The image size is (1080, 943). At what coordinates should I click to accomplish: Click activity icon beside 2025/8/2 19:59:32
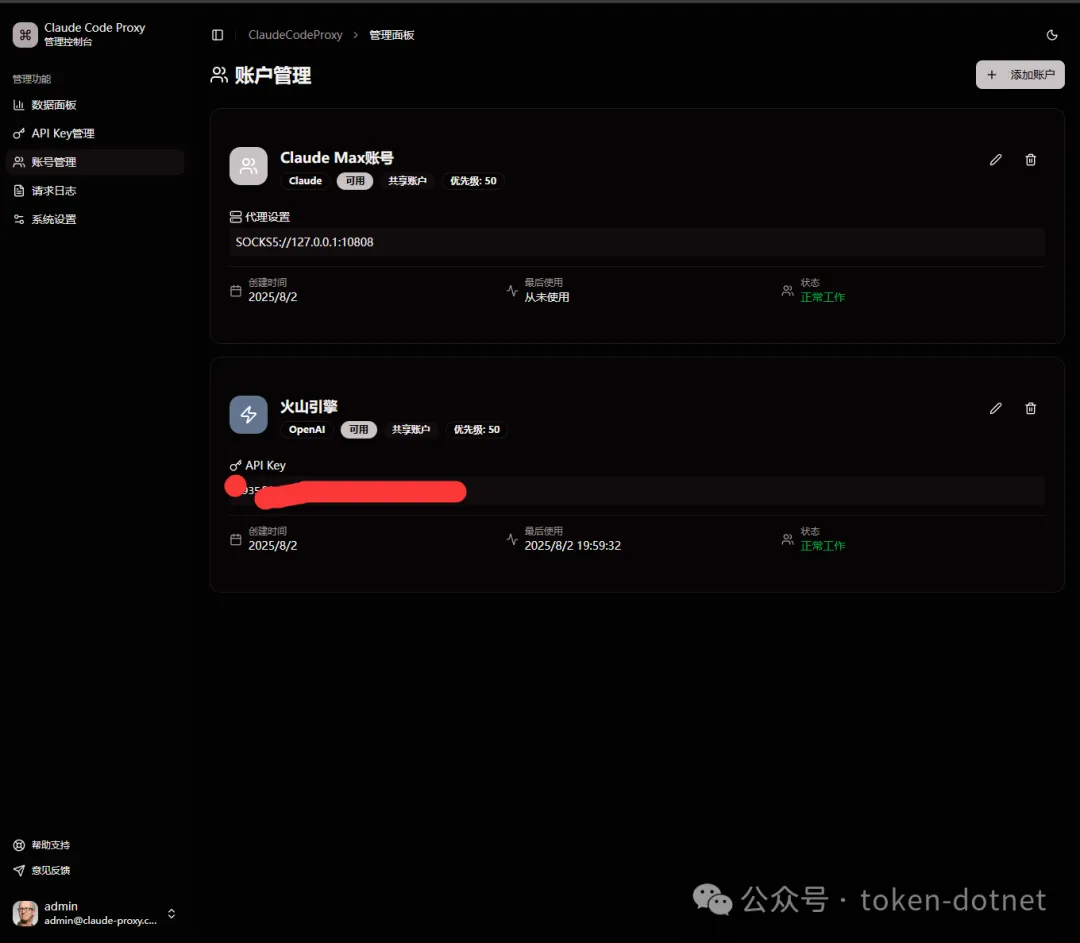tap(512, 539)
